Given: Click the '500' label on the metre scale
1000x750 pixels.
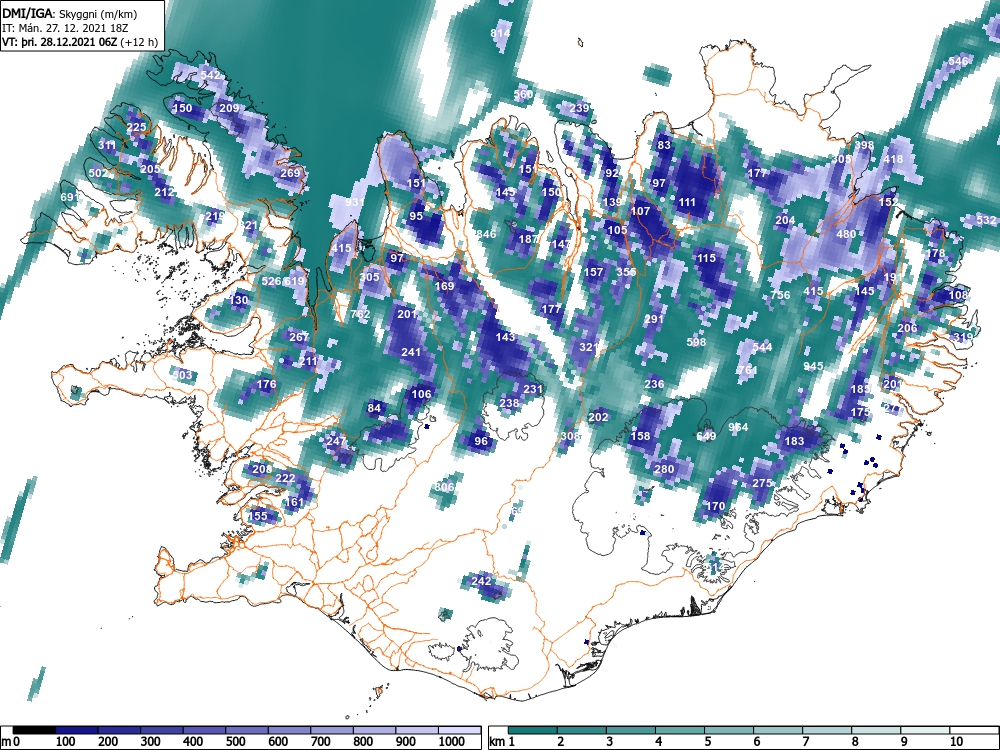Looking at the screenshot, I should tap(235, 742).
